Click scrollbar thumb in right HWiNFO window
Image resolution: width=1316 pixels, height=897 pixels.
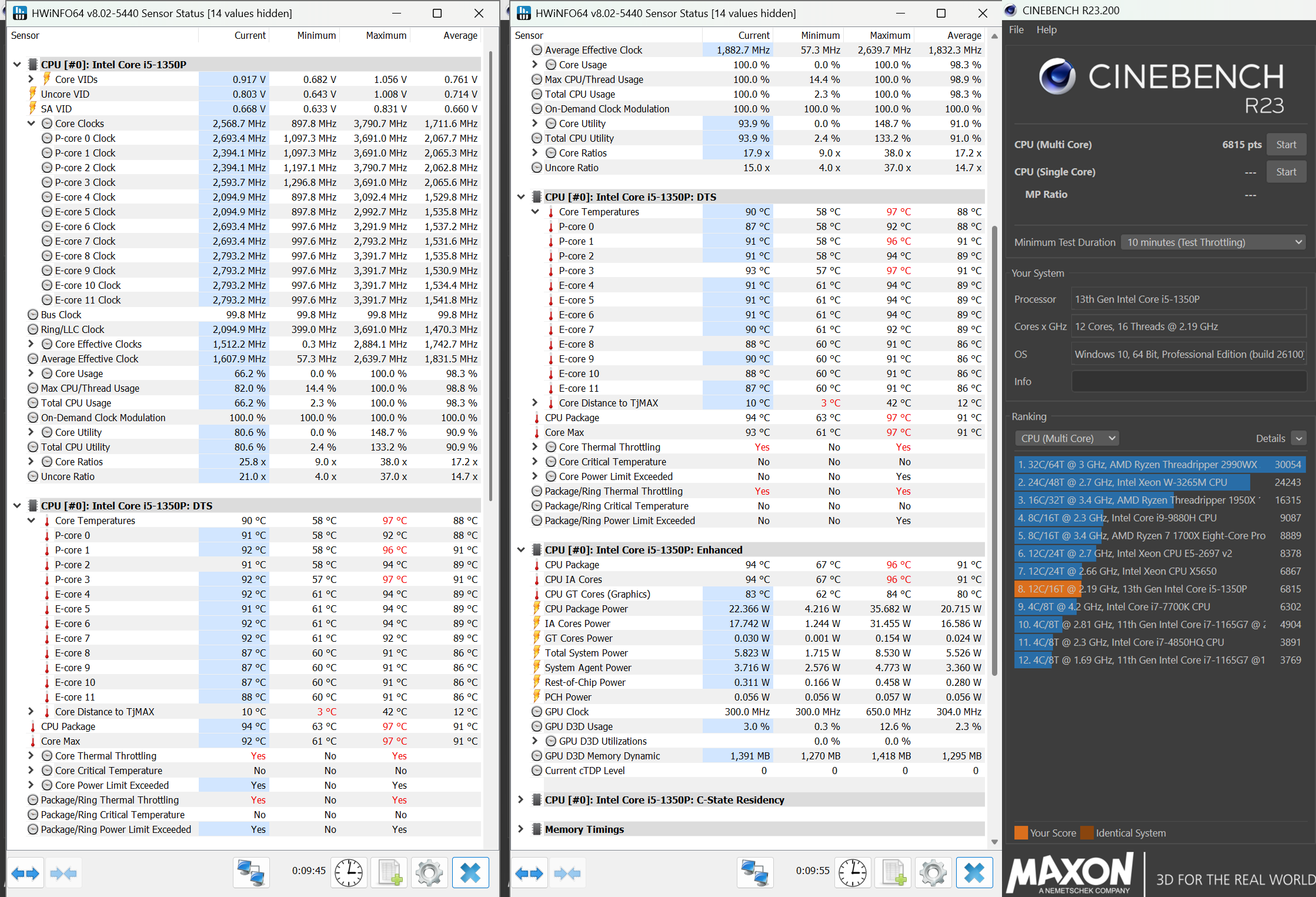click(994, 451)
